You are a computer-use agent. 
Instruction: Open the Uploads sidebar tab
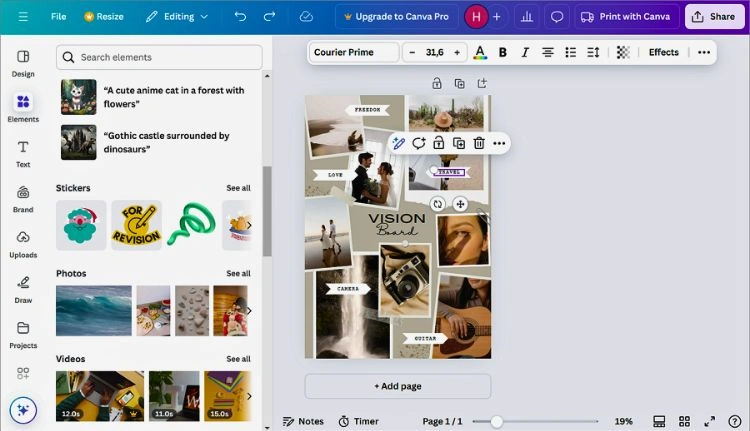coord(23,244)
